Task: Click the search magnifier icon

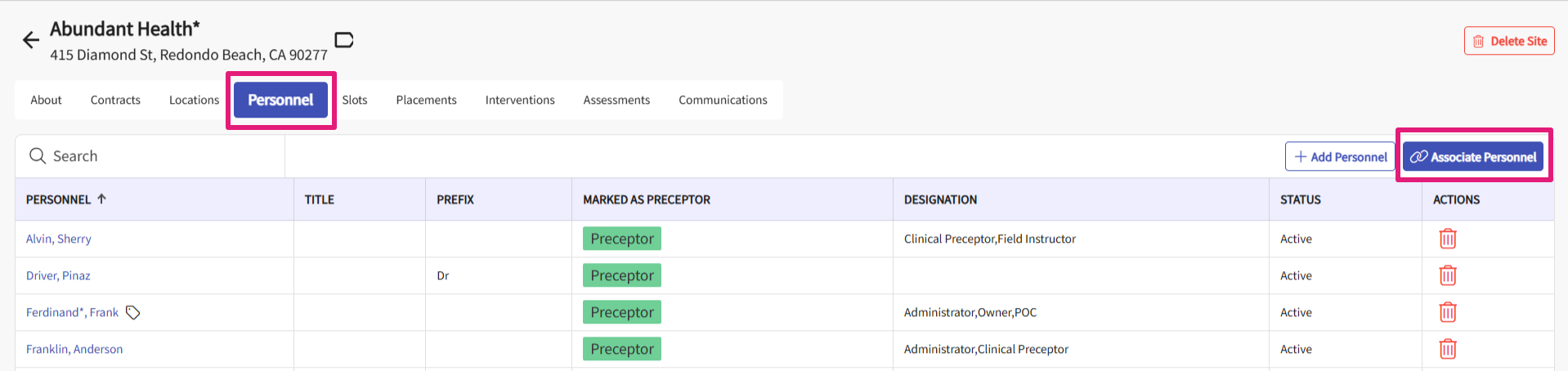Action: [x=38, y=156]
